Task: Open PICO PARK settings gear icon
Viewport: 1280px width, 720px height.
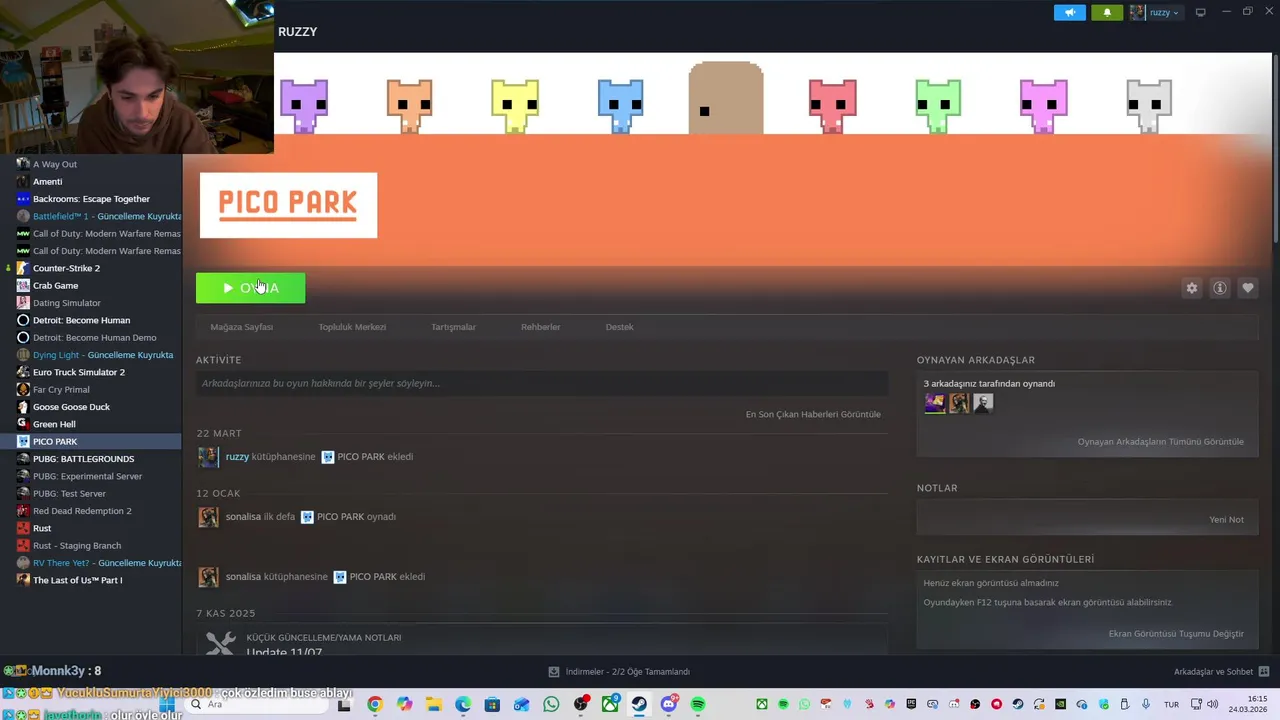Action: pyautogui.click(x=1191, y=288)
